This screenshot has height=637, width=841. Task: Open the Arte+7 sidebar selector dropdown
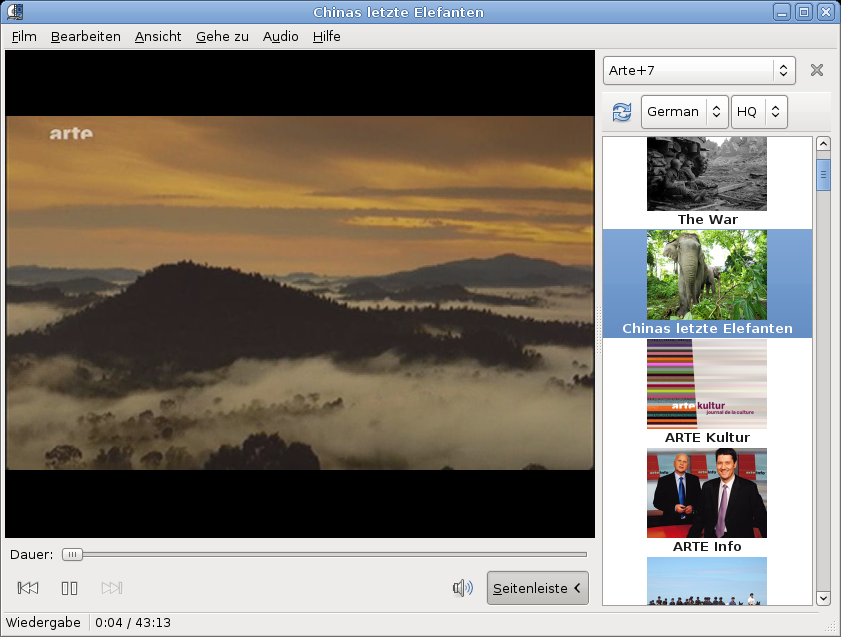pyautogui.click(x=699, y=70)
